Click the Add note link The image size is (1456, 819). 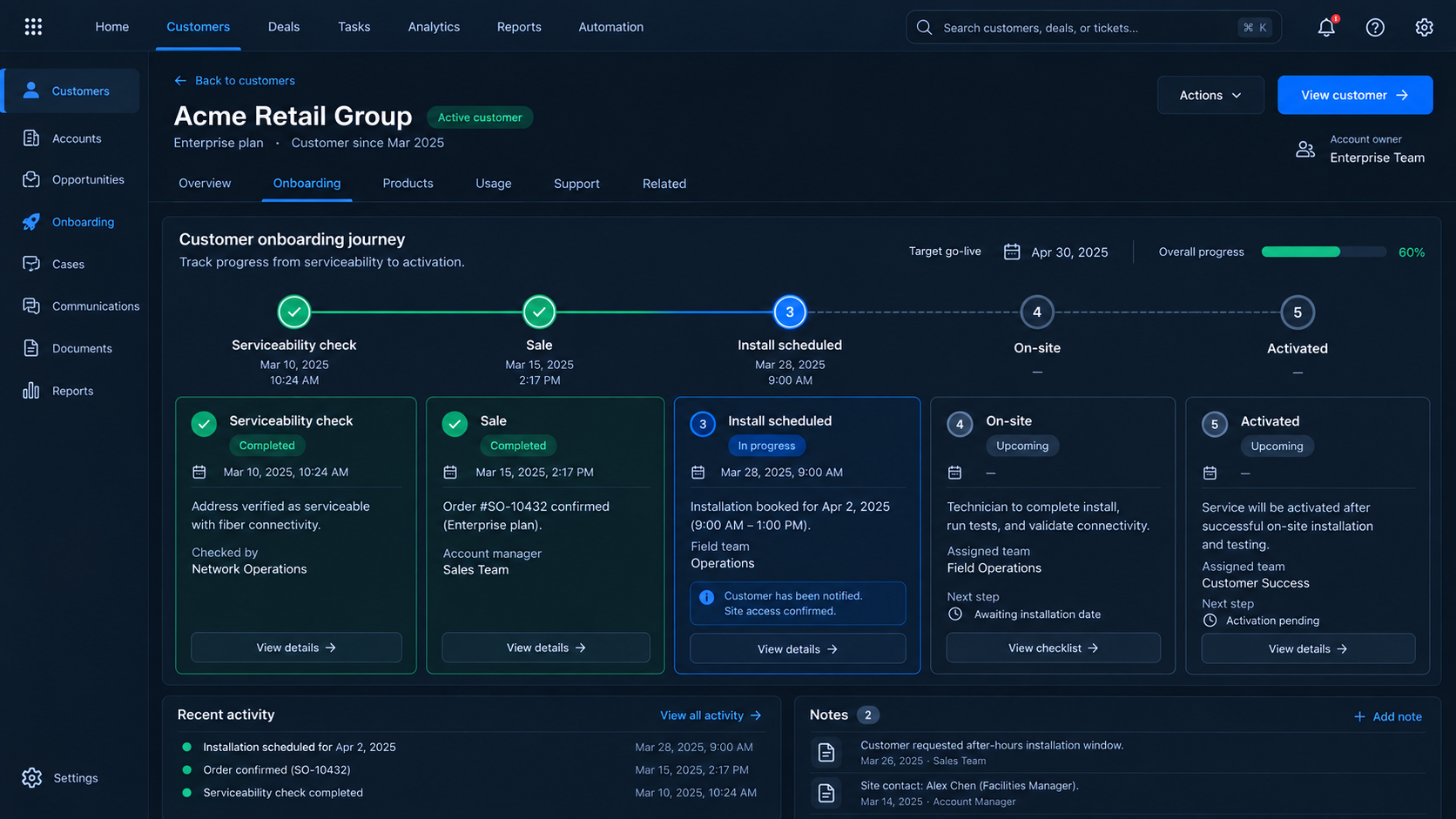tap(1388, 716)
